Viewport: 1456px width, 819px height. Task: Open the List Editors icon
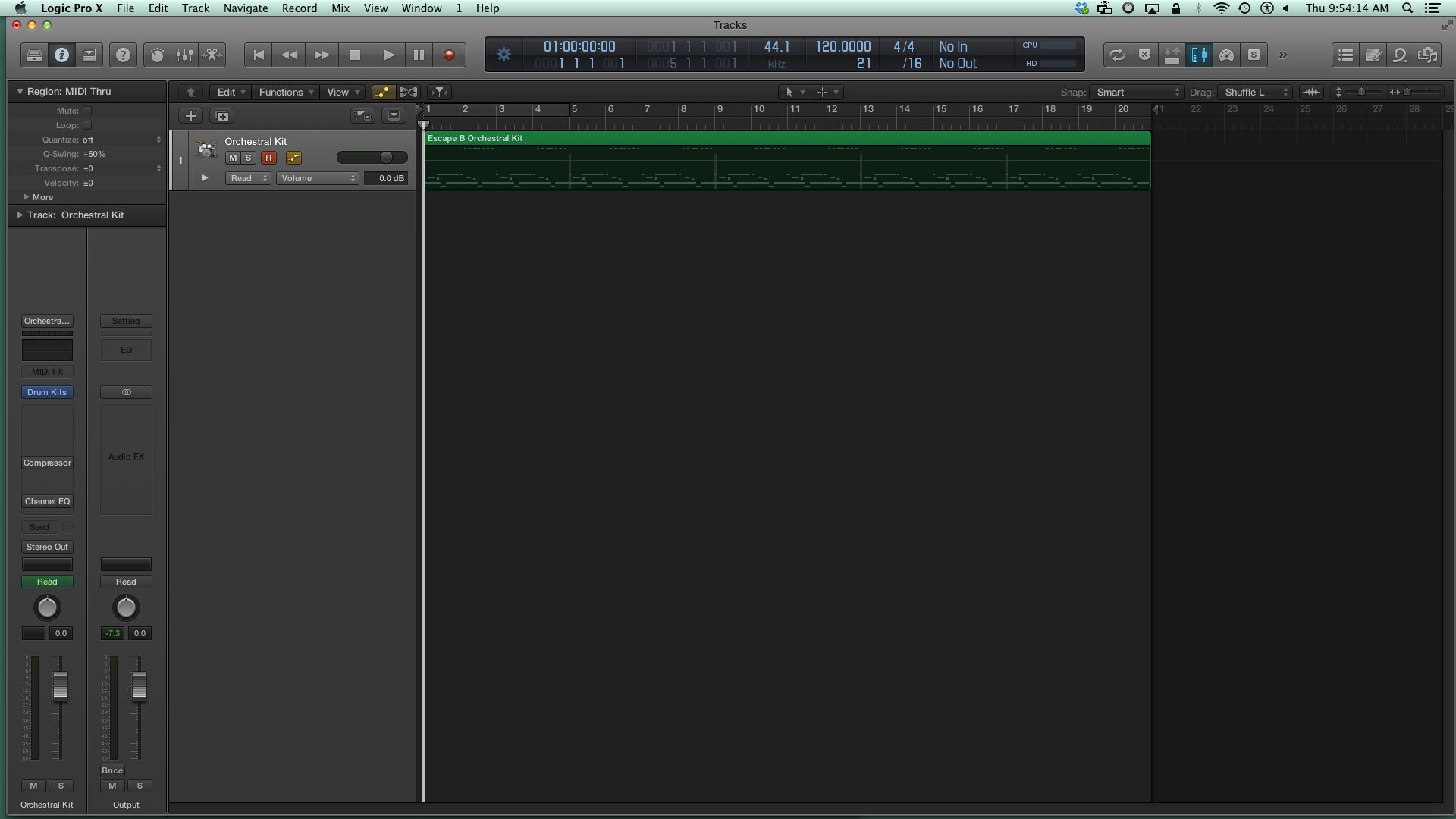tap(1345, 55)
